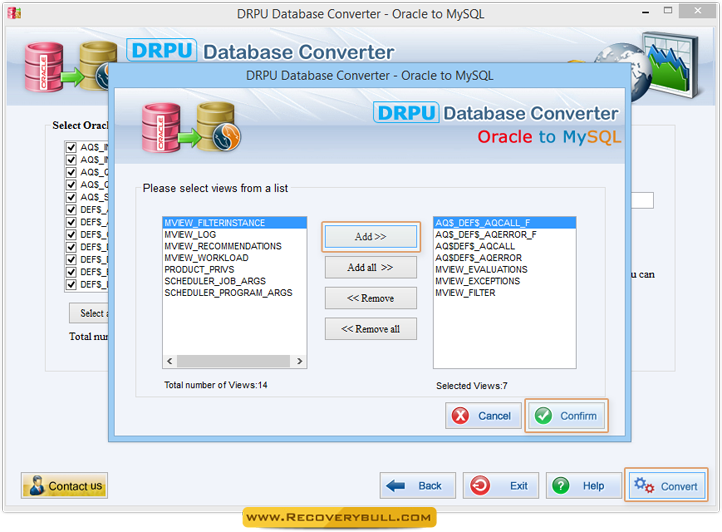Close the main window
The image size is (722, 532).
click(x=698, y=10)
